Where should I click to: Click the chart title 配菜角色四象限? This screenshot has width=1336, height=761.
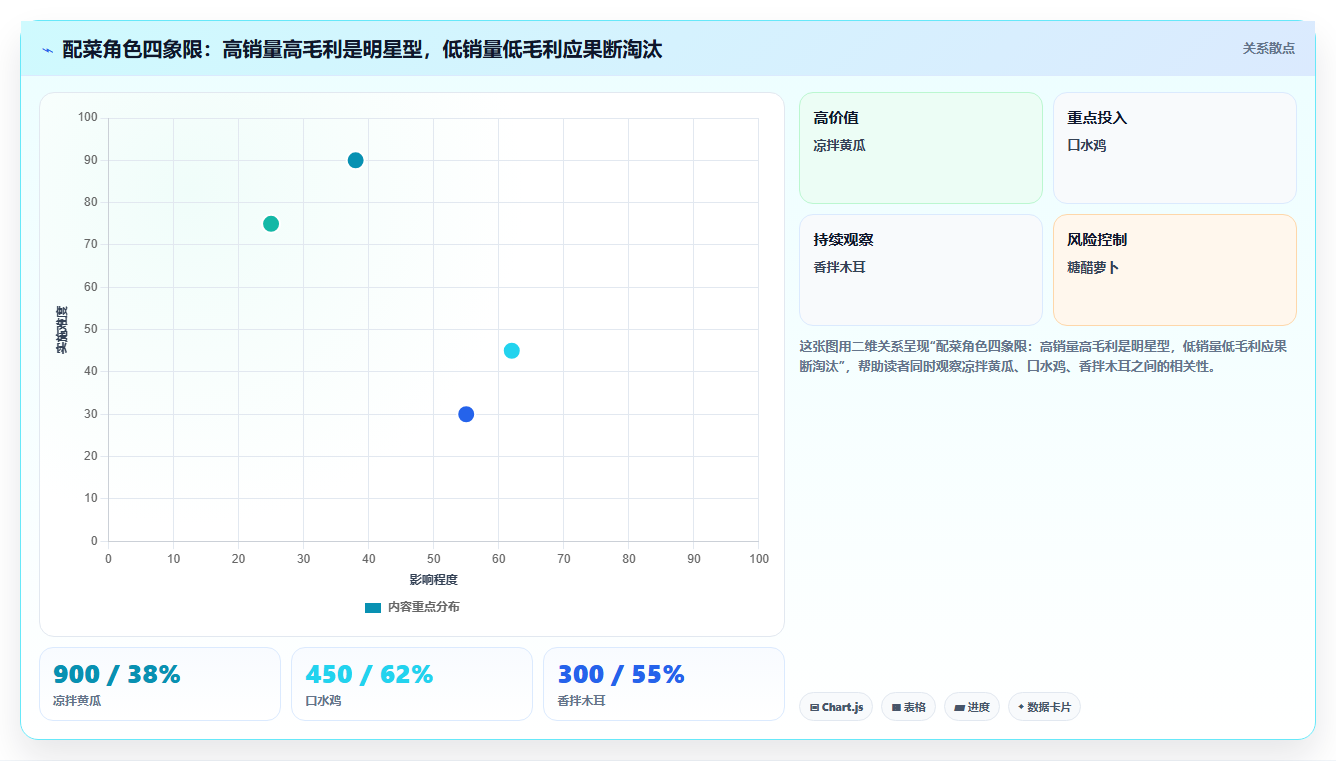362,49
